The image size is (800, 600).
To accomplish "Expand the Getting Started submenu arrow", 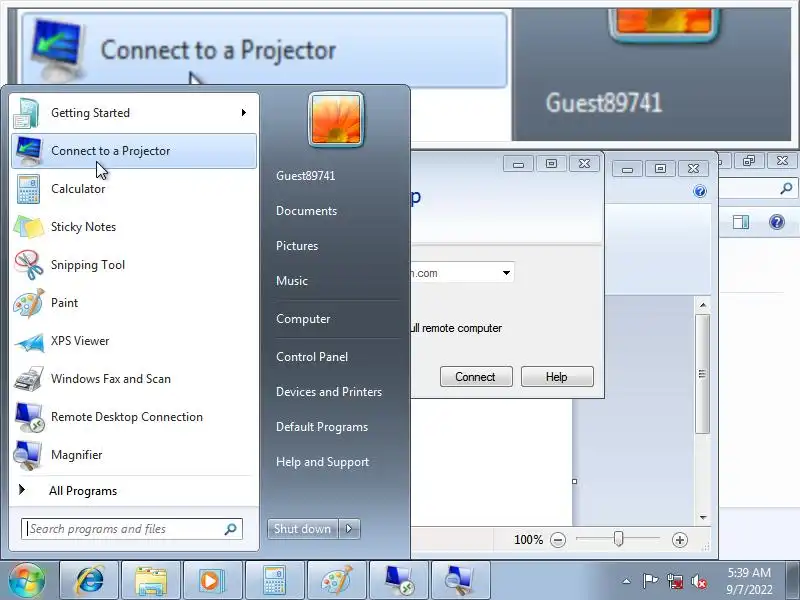I will coord(244,112).
